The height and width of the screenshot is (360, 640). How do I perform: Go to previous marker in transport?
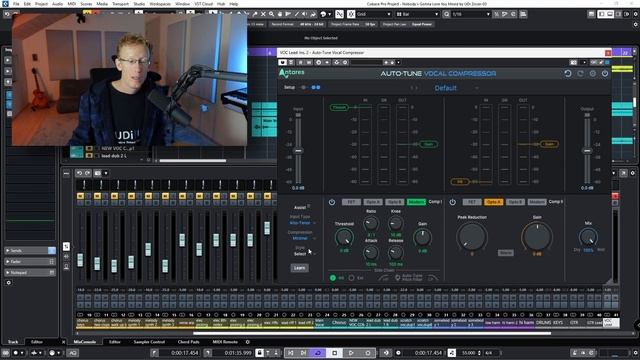(290, 353)
